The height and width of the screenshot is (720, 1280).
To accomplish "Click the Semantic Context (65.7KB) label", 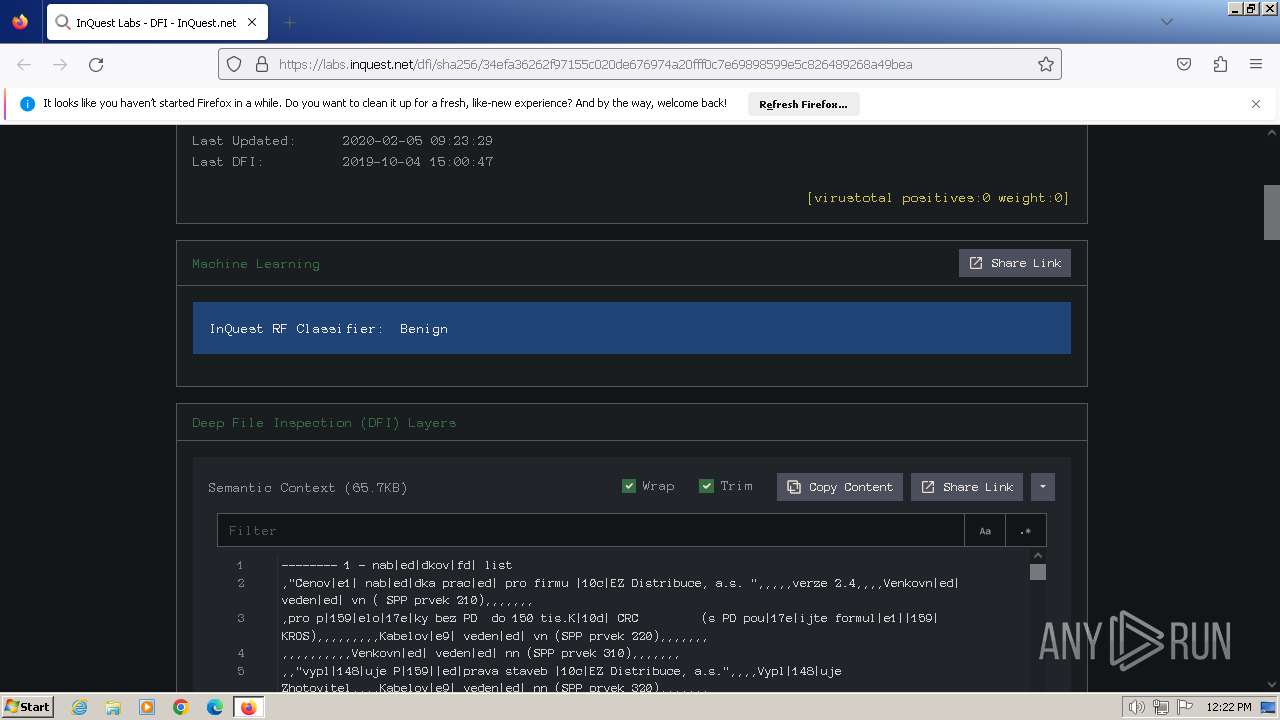I will point(308,488).
